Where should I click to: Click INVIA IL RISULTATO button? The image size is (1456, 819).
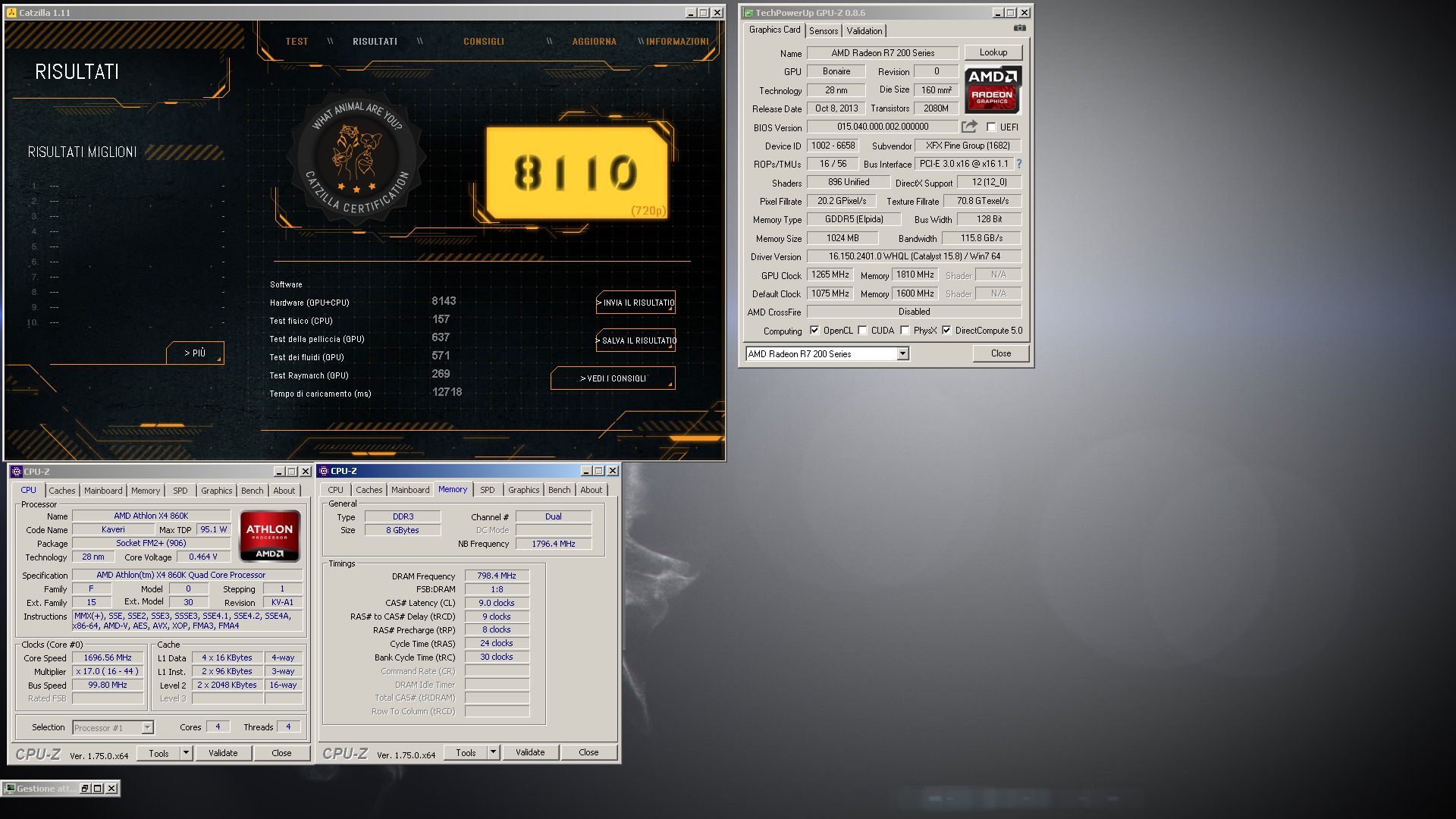click(635, 303)
